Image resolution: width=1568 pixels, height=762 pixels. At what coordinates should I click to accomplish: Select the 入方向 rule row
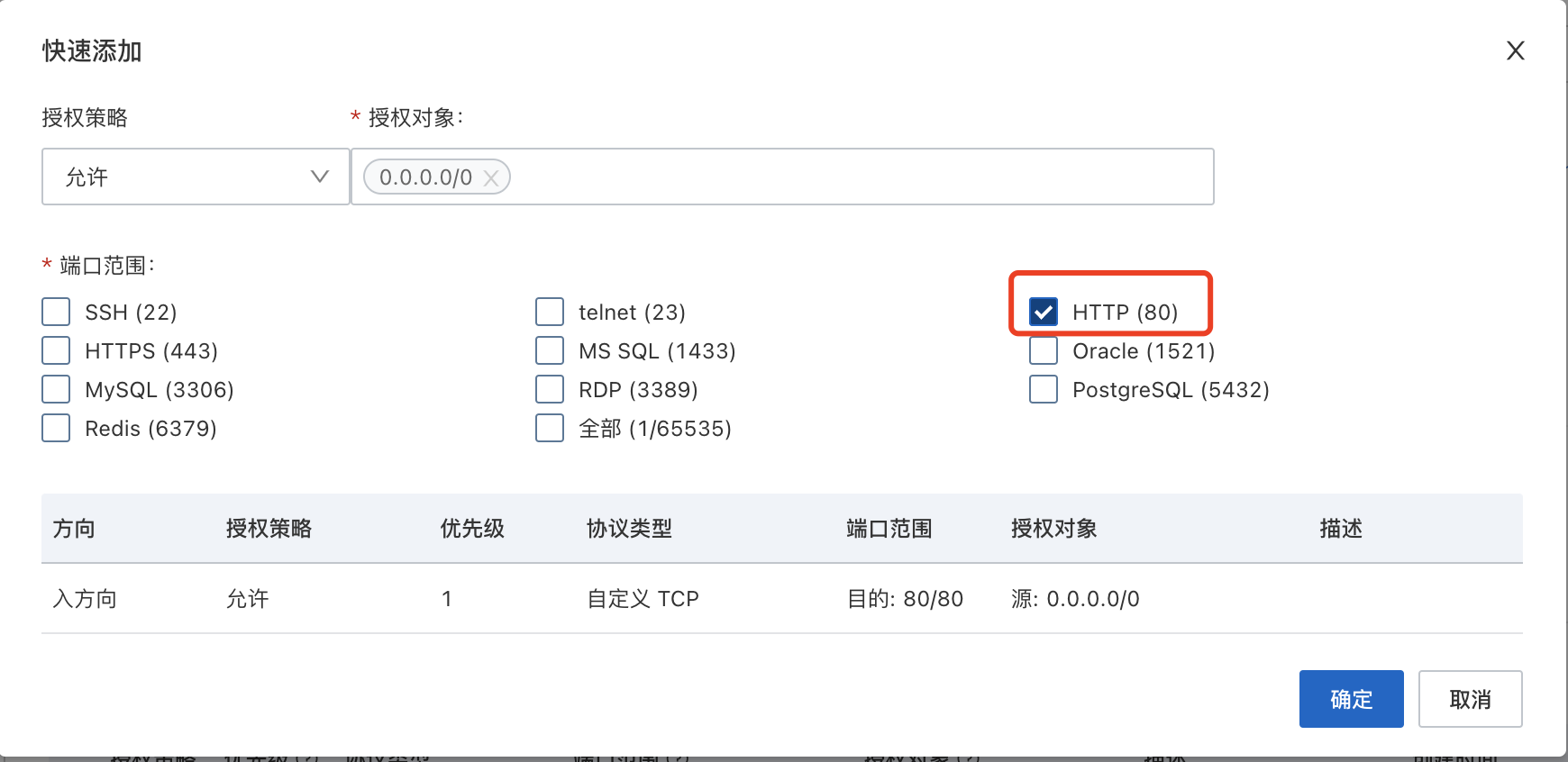point(85,599)
